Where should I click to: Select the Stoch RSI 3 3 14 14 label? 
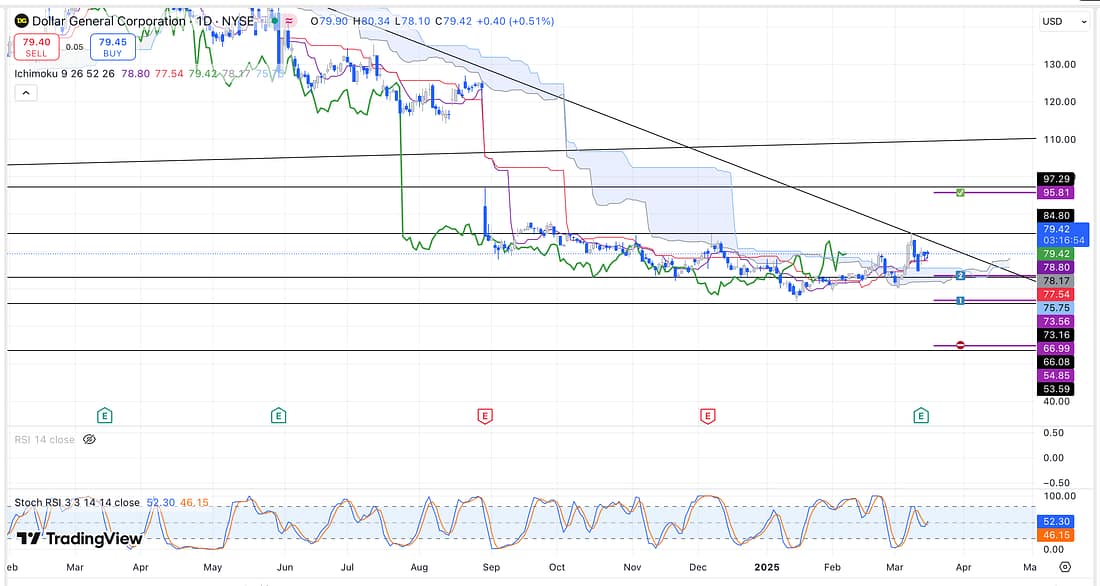click(77, 502)
